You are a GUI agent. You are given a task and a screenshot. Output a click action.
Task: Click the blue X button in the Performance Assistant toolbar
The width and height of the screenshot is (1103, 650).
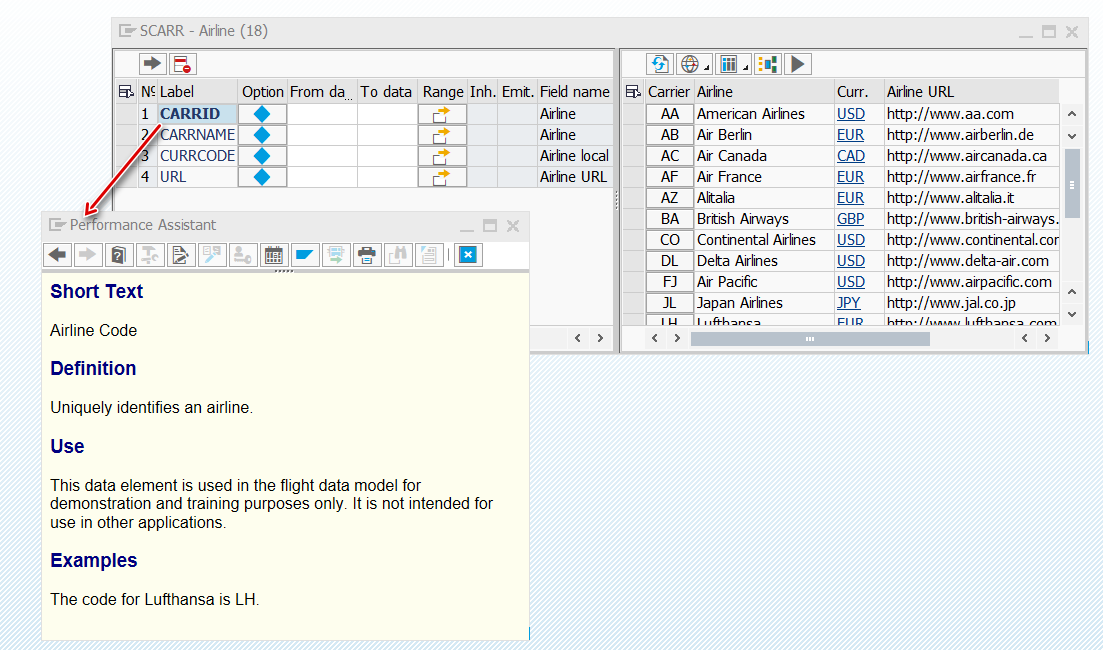(468, 255)
